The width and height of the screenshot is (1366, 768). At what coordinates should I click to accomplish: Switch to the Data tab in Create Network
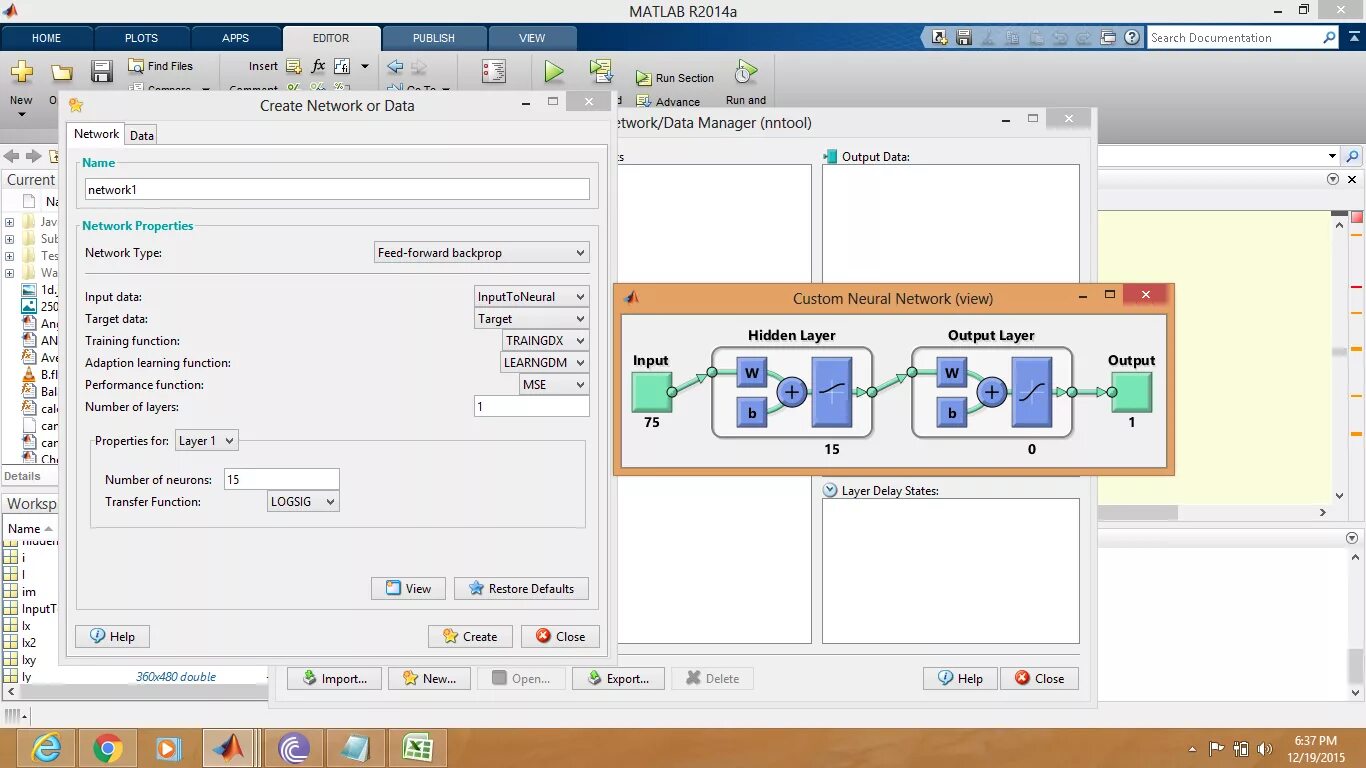[x=142, y=135]
